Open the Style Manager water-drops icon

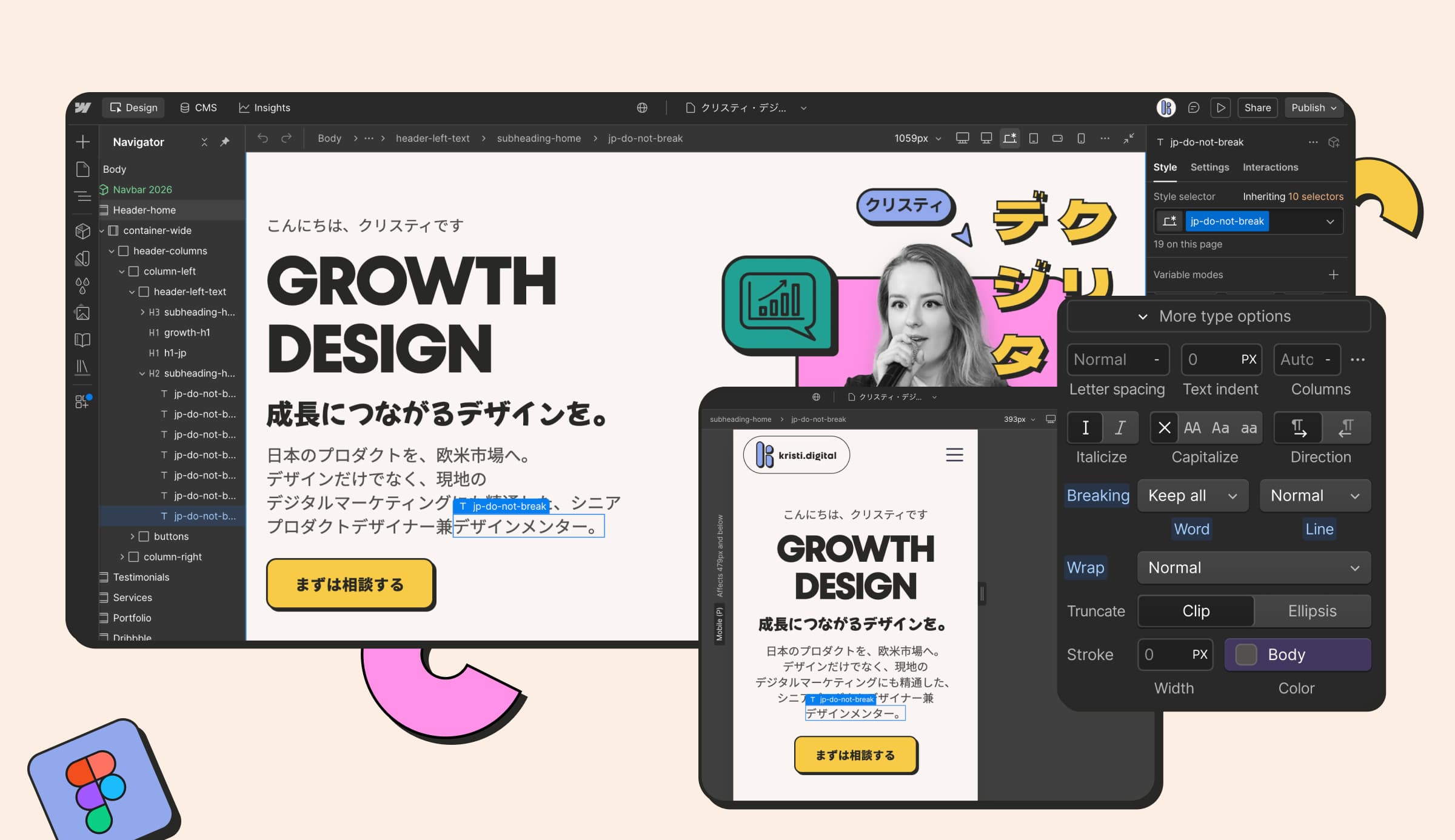(82, 285)
